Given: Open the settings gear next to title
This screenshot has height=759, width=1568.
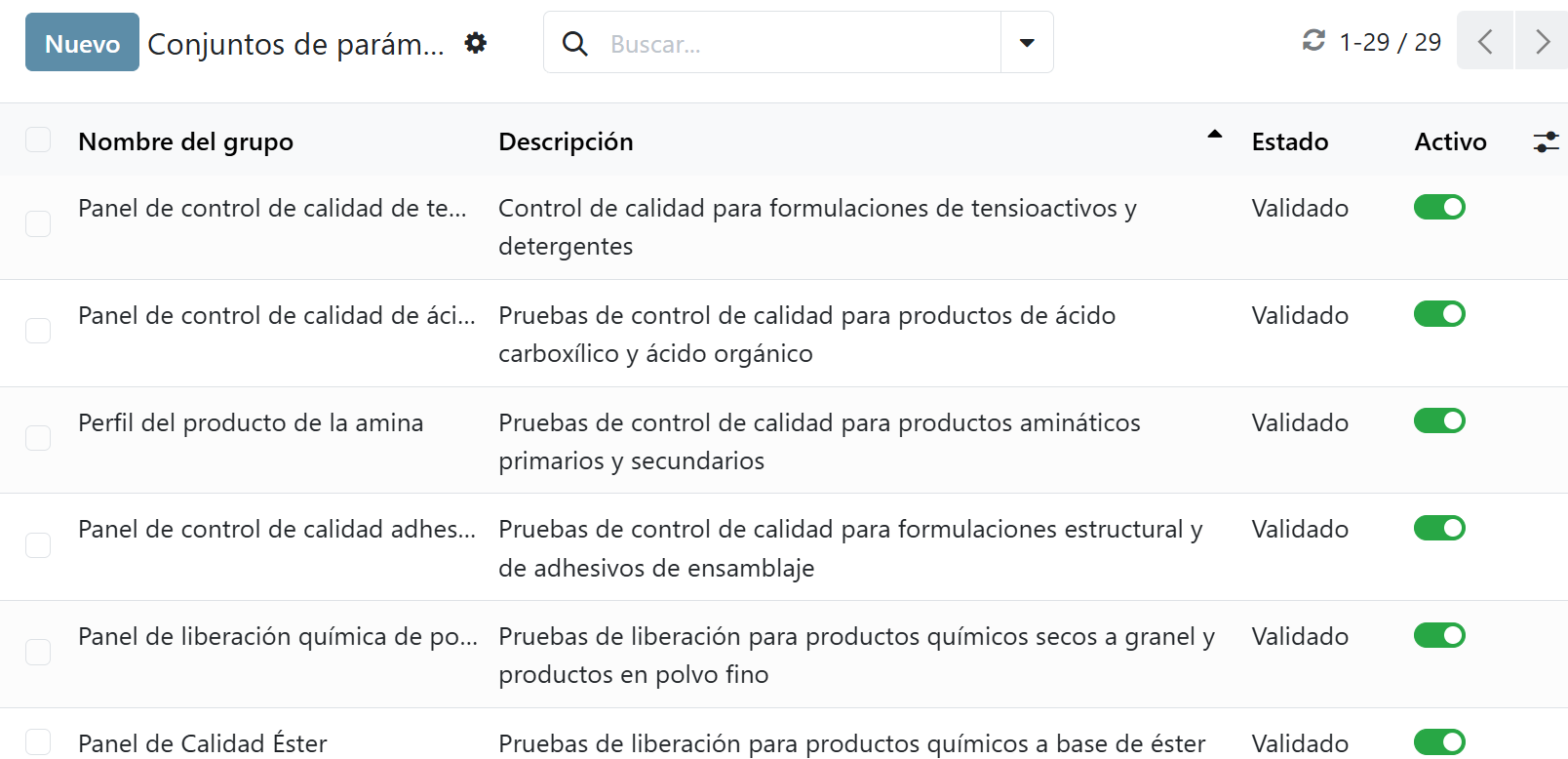Looking at the screenshot, I should (476, 43).
